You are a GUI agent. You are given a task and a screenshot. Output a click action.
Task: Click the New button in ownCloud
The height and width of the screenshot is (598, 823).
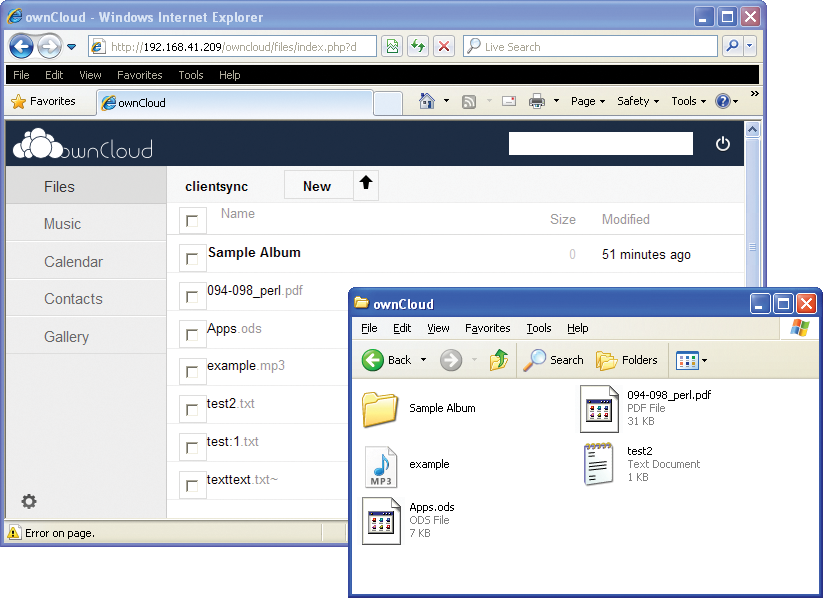point(317,186)
